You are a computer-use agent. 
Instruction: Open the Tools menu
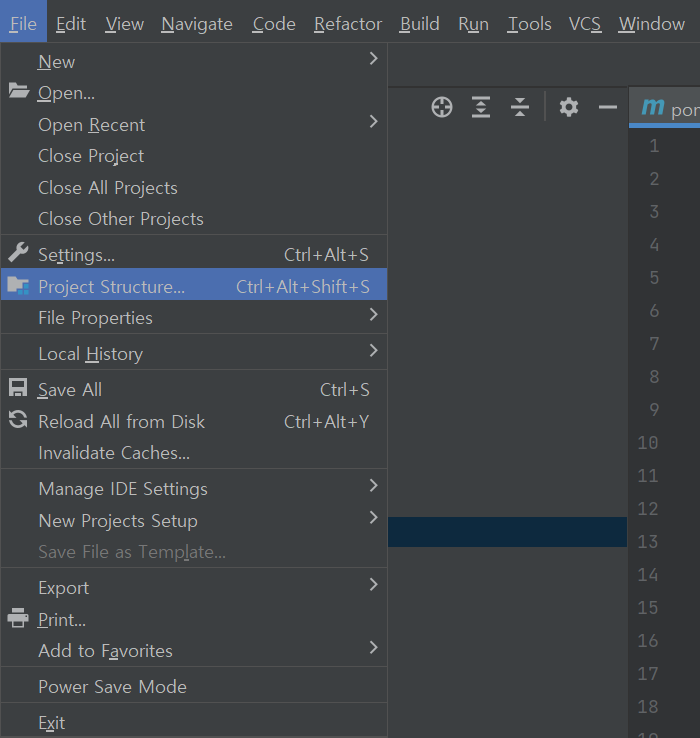point(529,24)
